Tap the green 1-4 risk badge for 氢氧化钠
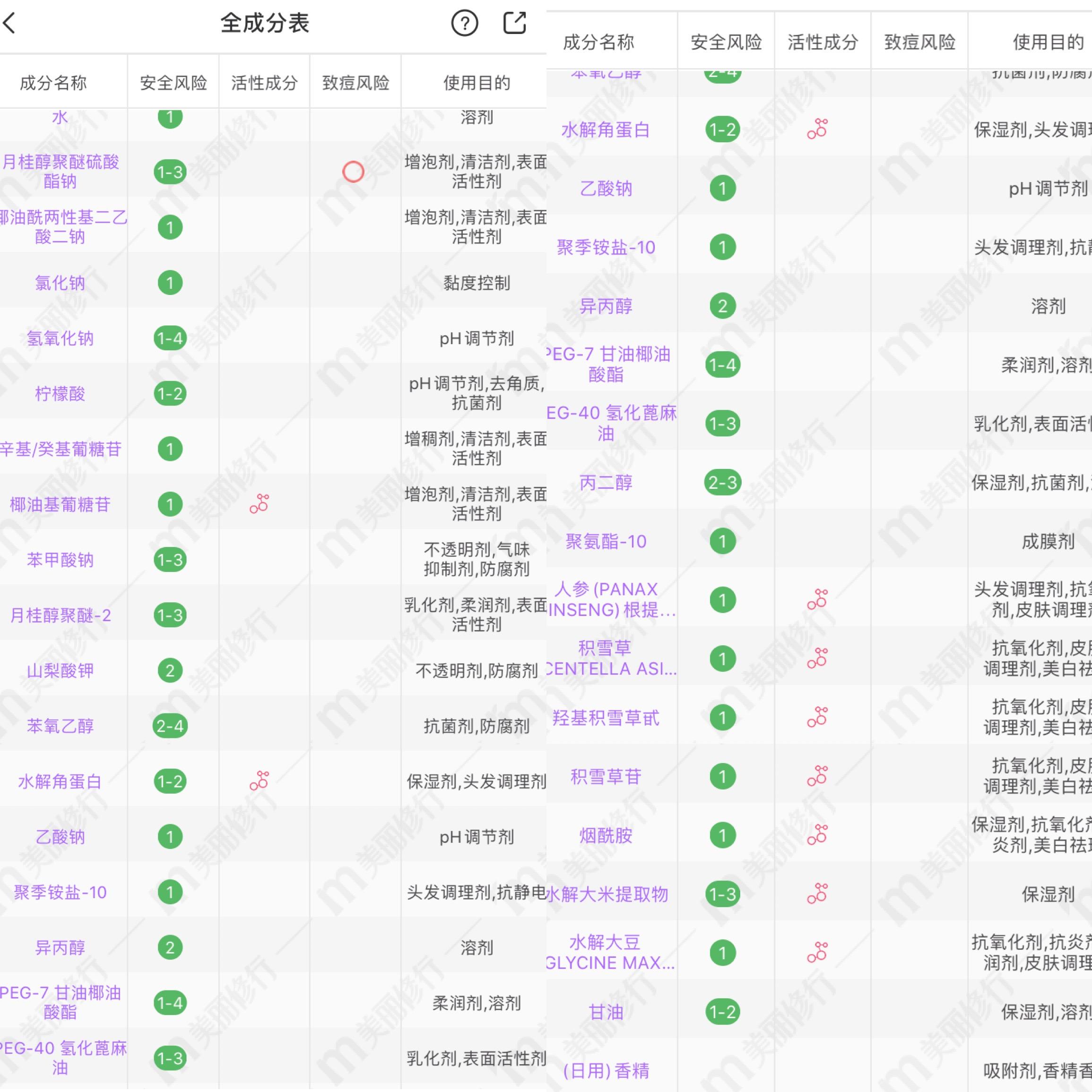The image size is (1092, 1092). pyautogui.click(x=169, y=339)
